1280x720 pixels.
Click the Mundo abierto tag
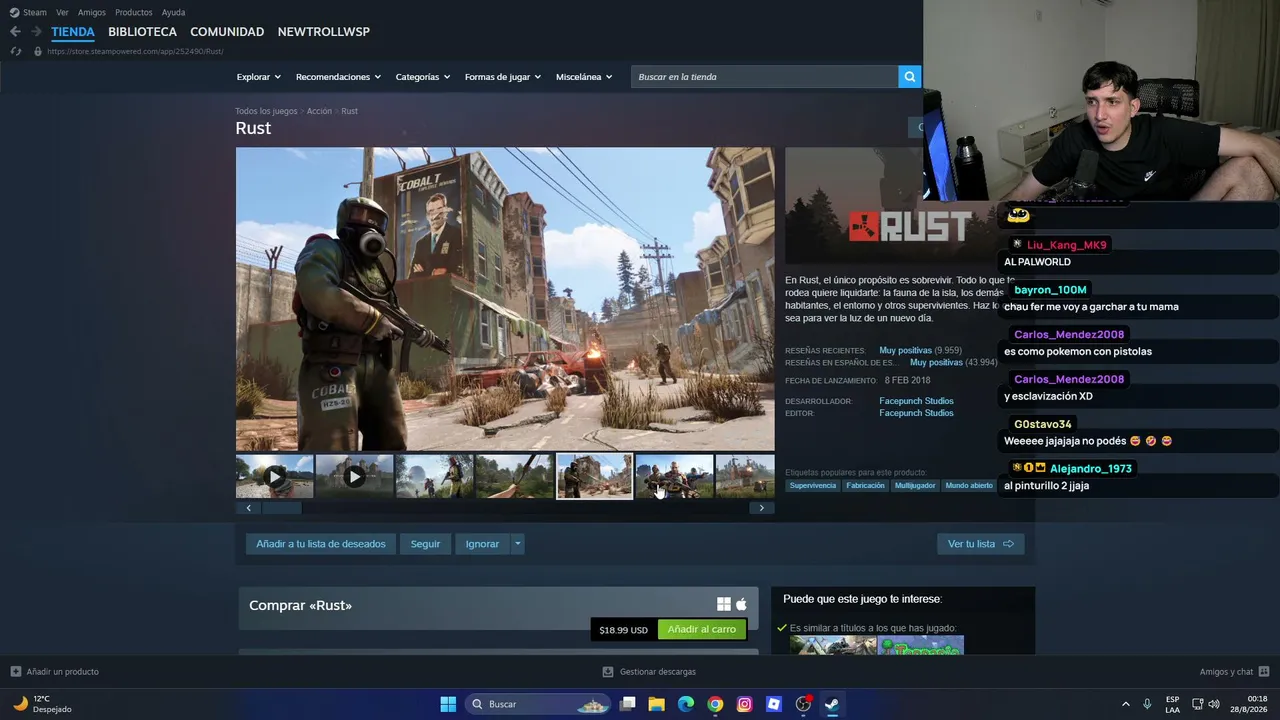[969, 486]
